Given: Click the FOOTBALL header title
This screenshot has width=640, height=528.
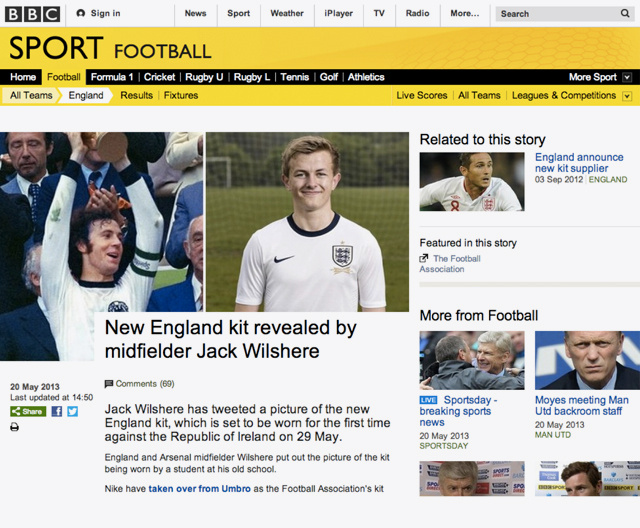Looking at the screenshot, I should click(x=162, y=51).
